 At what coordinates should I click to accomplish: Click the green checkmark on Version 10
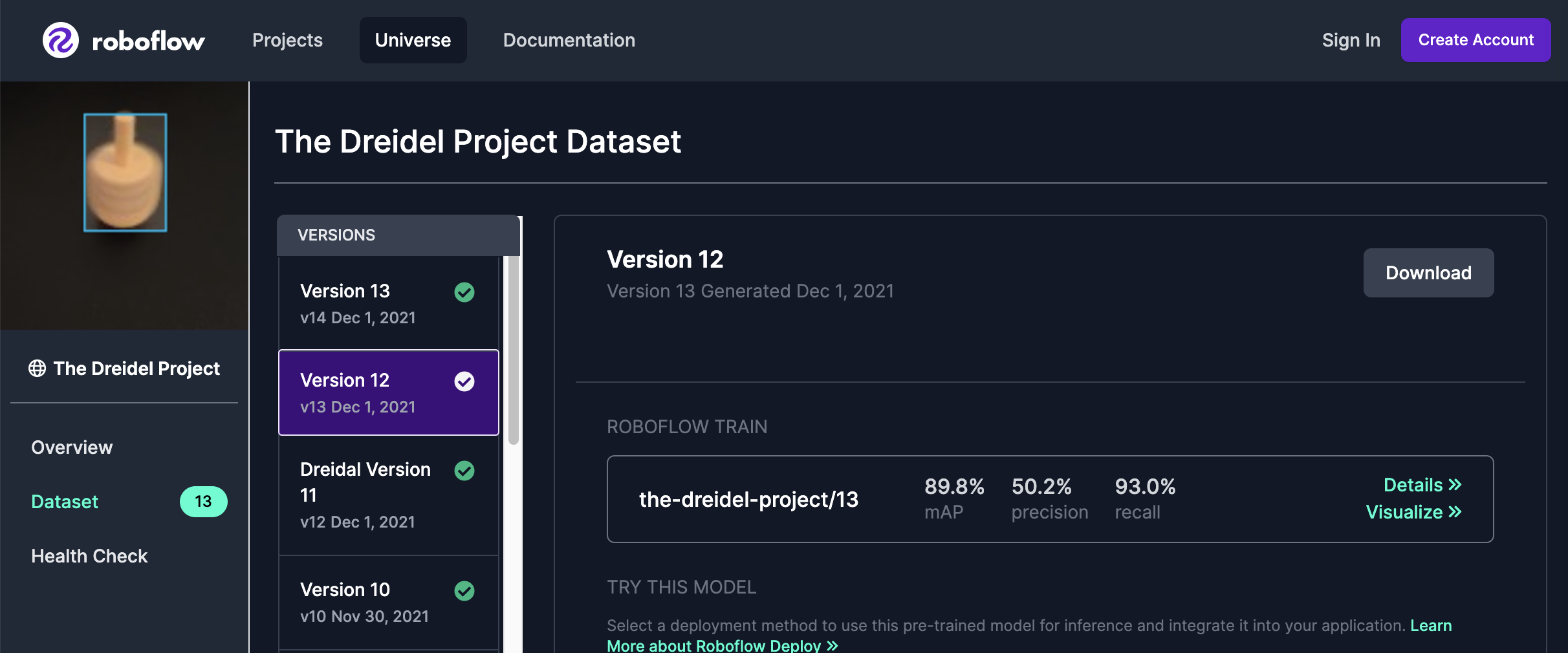[x=464, y=590]
